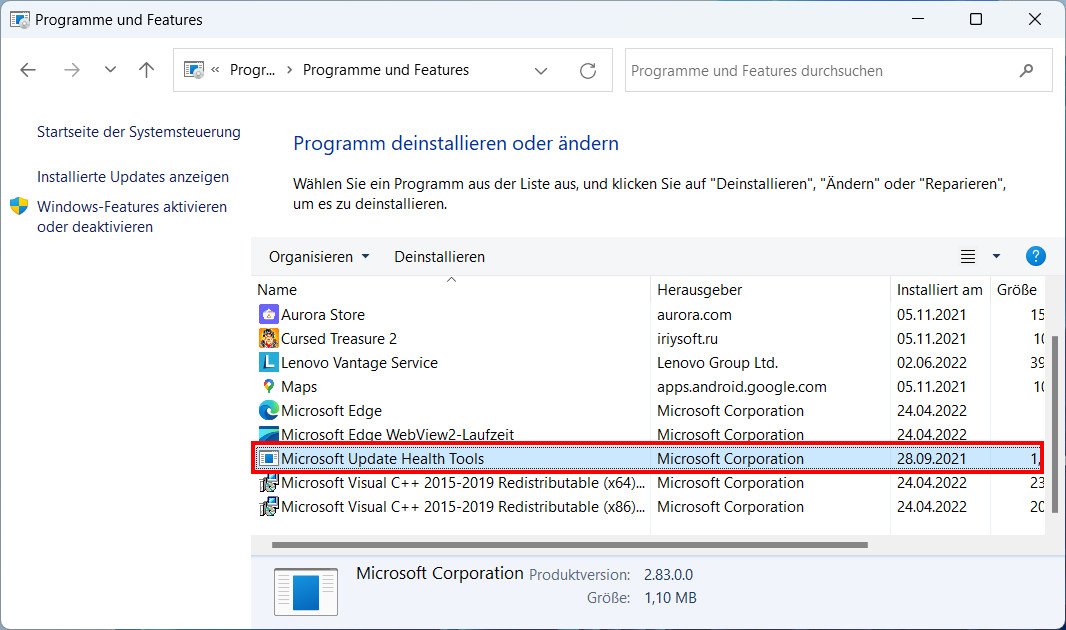Image resolution: width=1066 pixels, height=630 pixels.
Task: Click the apps.android.google.com publisher cell
Action: [x=742, y=387]
